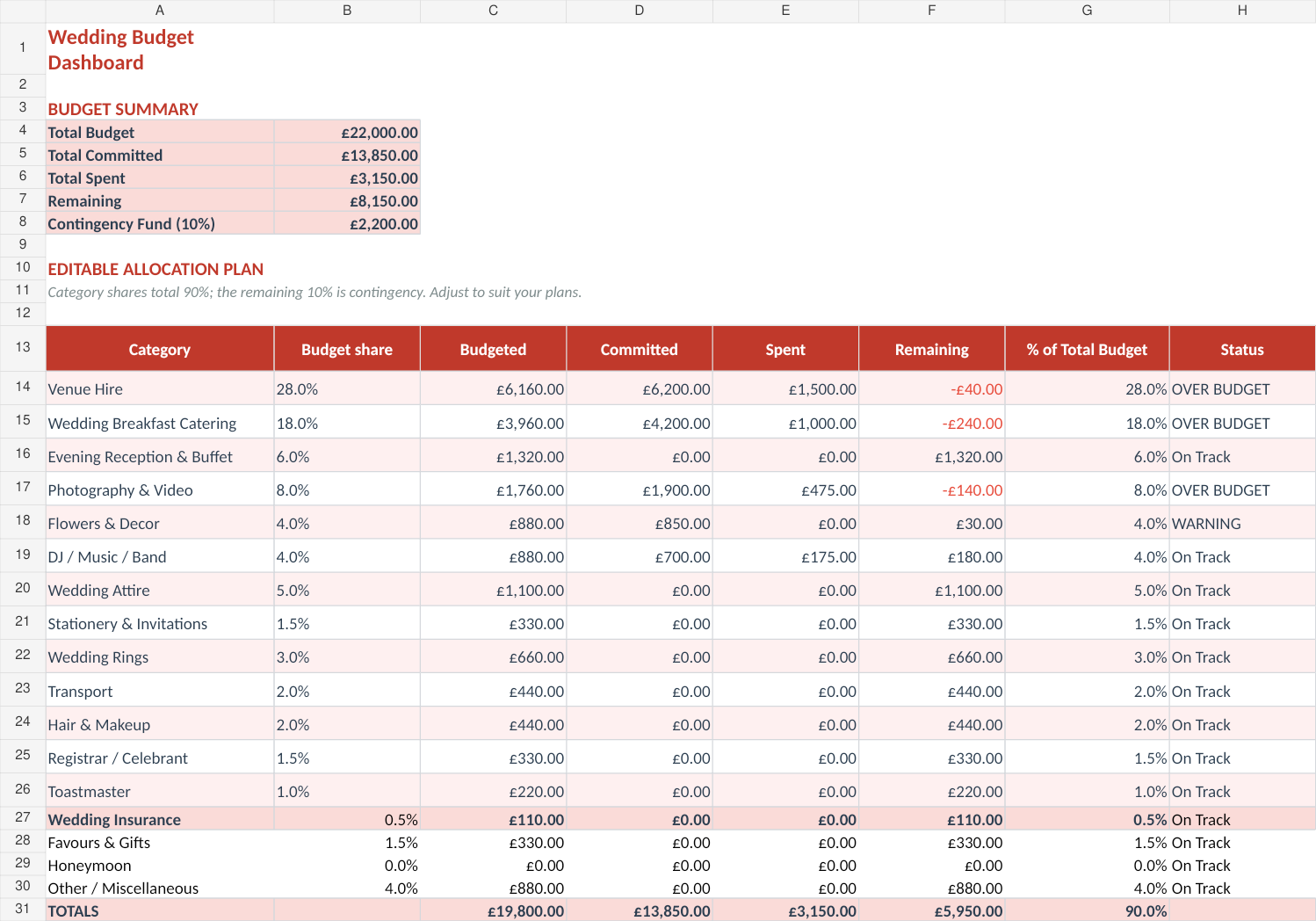This screenshot has height=921, width=1316.
Task: Click Photography remaining -£140.00
Action: pos(931,490)
